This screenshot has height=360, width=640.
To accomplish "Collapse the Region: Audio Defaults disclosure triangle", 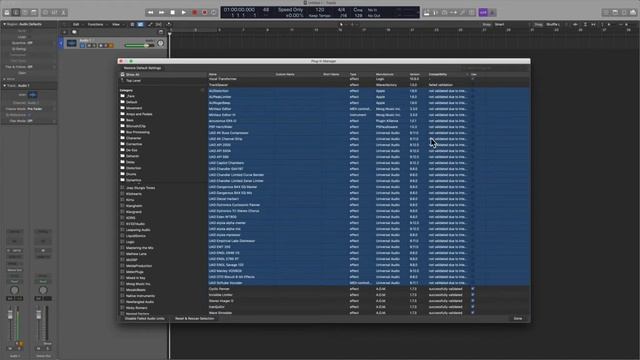I will coord(4,24).
